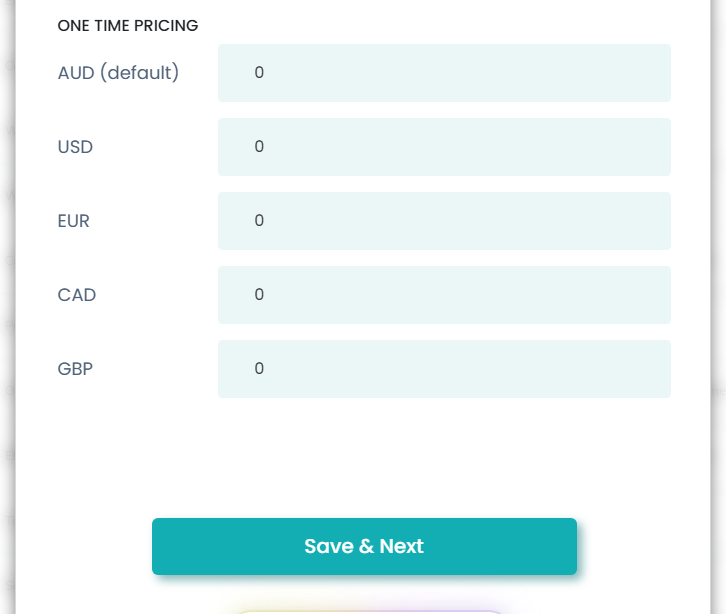
Task: Click the AUD (default) label text
Action: (118, 73)
